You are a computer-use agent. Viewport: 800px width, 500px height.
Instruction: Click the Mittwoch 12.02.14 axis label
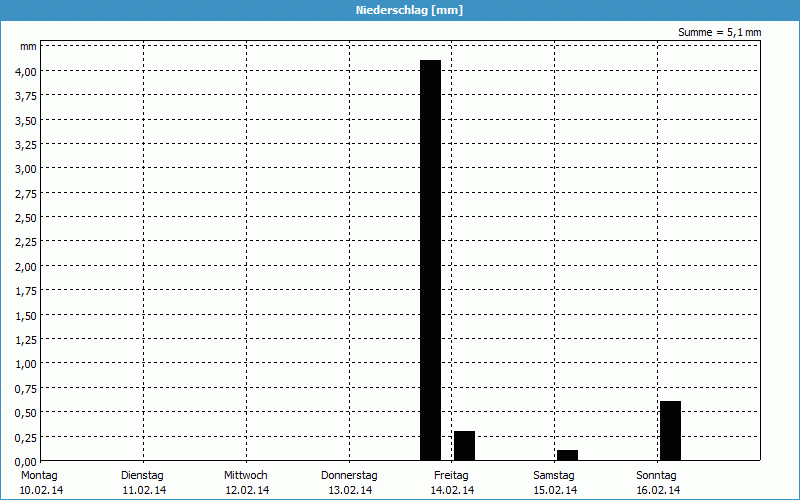[246, 483]
